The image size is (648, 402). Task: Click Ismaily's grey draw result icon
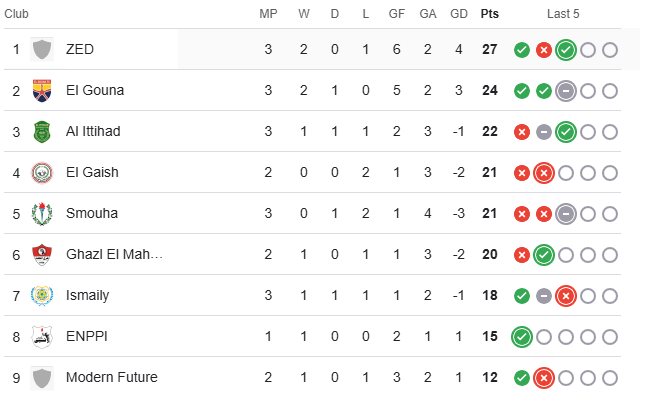click(x=544, y=296)
